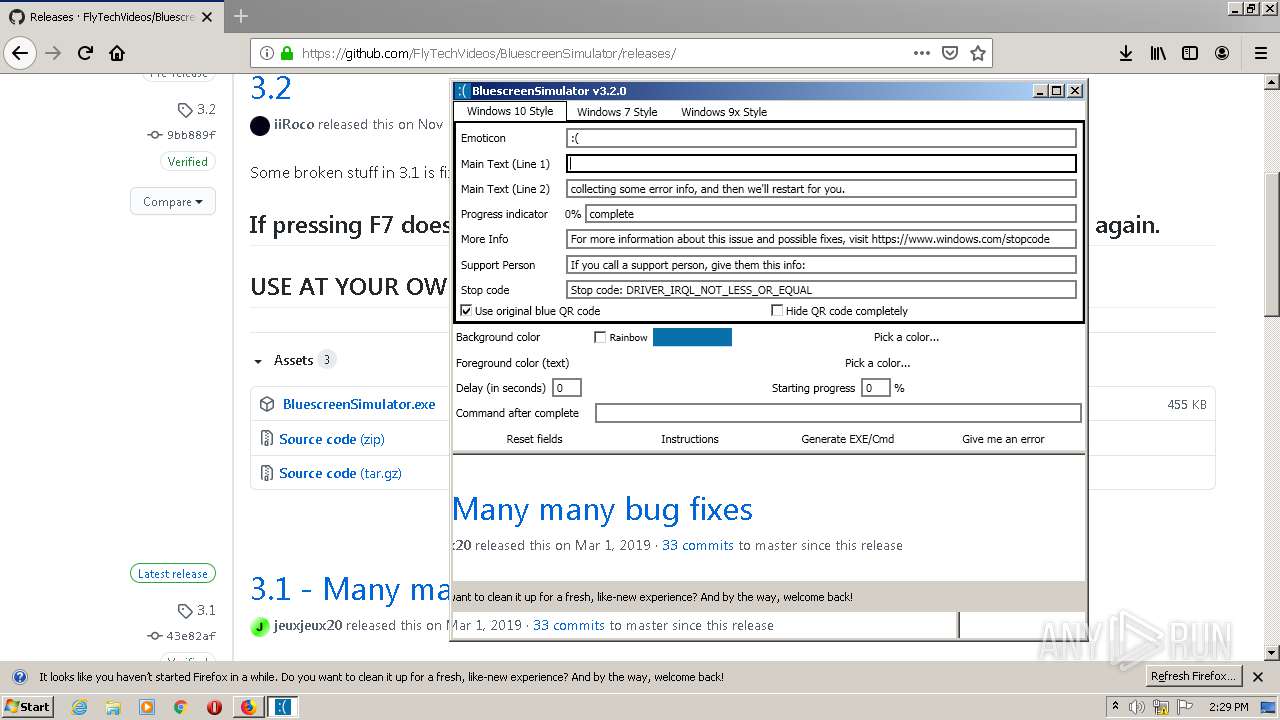Pick a color for background
This screenshot has width=1280, height=720.
[906, 337]
